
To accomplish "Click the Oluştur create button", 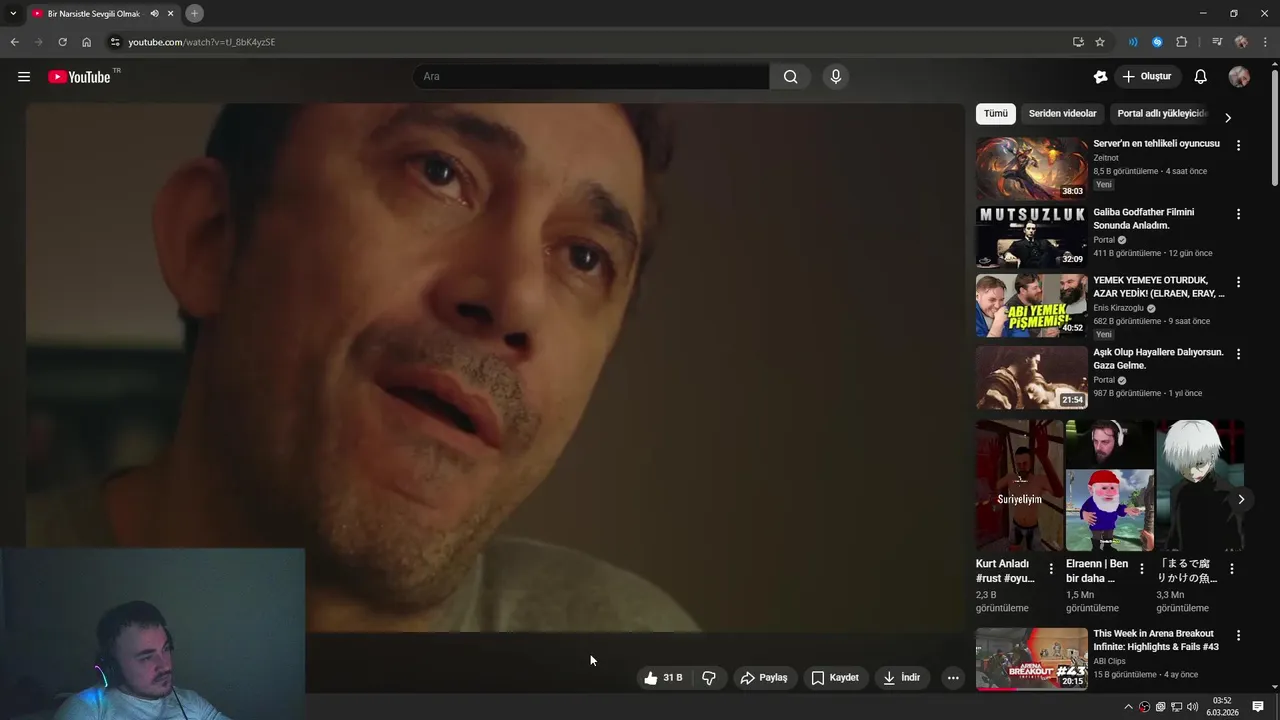I will [1146, 77].
